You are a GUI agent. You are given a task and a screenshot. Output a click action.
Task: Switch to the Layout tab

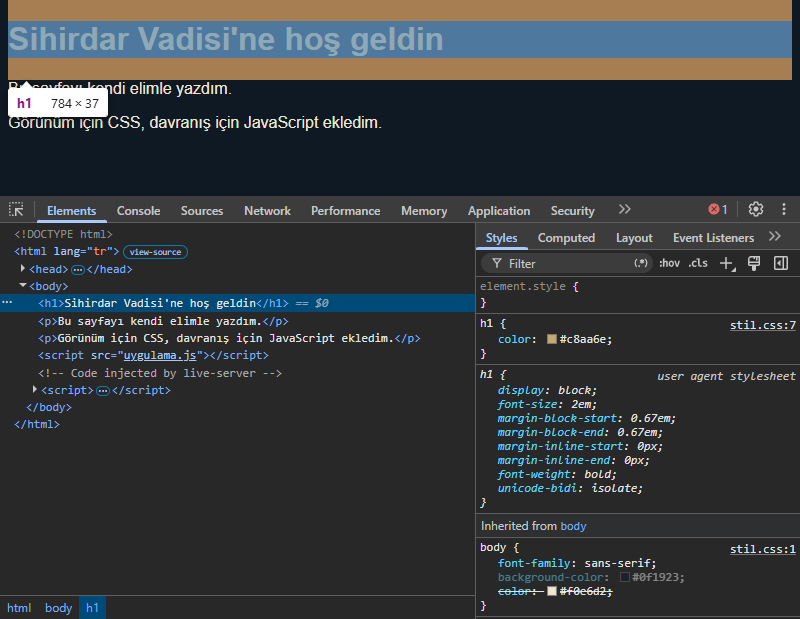click(x=634, y=238)
